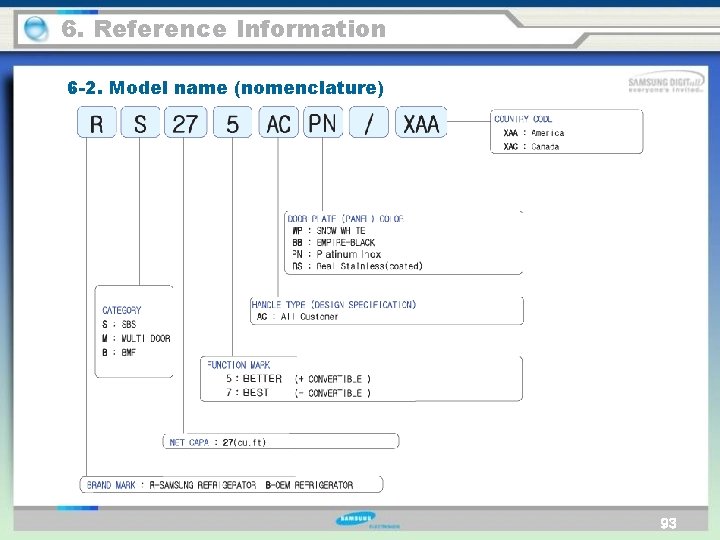Click the blue sphere icon beside the heading
This screenshot has width=720, height=540.
35,28
